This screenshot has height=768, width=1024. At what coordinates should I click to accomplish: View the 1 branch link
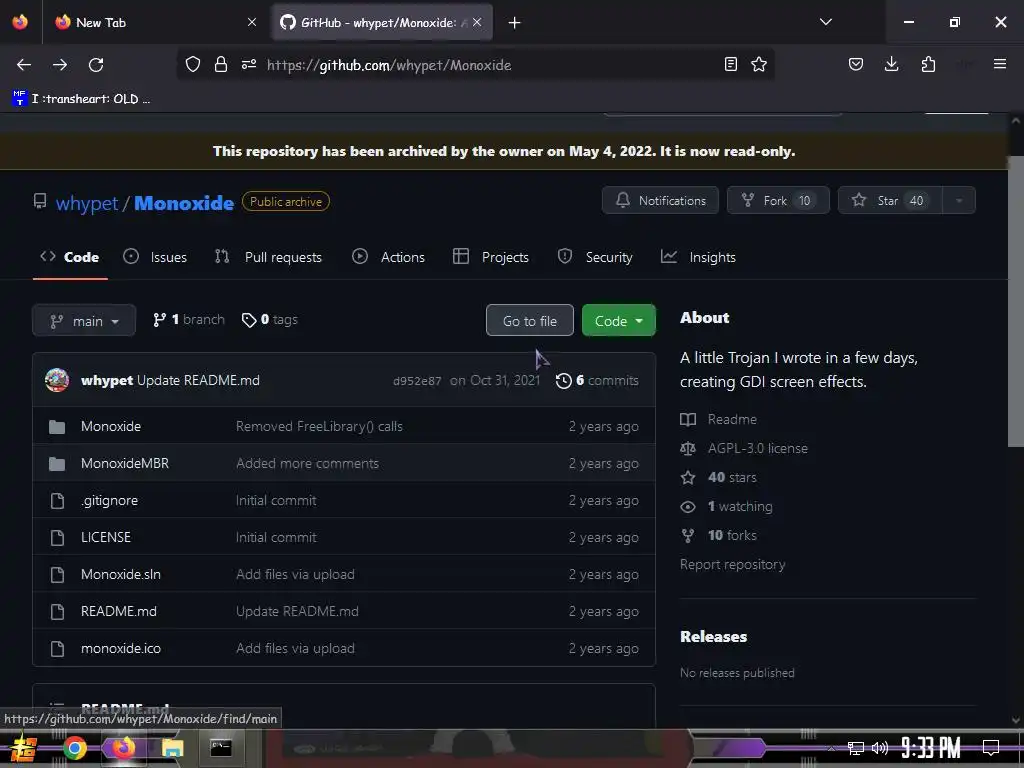(x=189, y=319)
